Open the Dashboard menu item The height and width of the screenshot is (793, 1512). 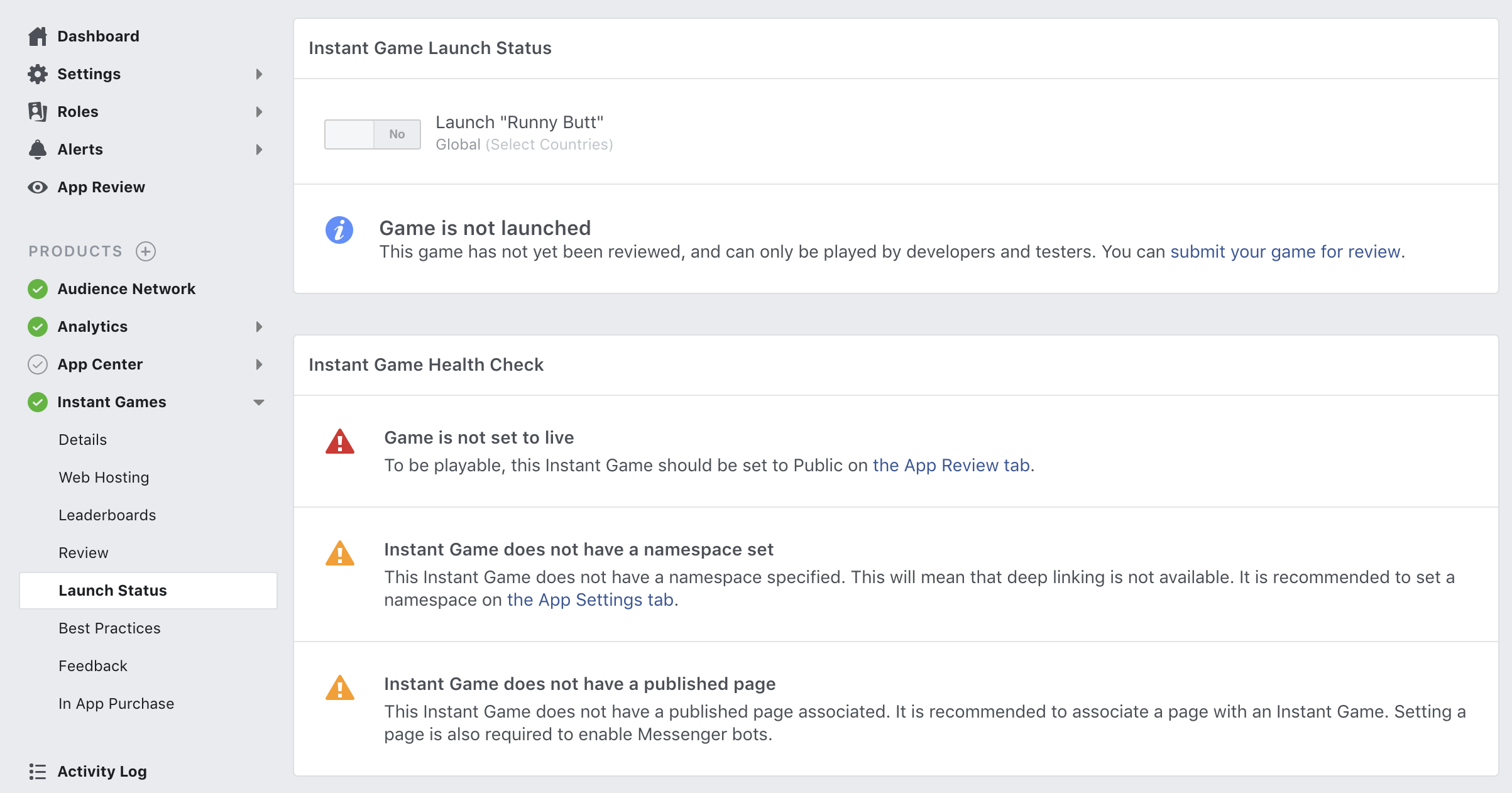tap(99, 36)
